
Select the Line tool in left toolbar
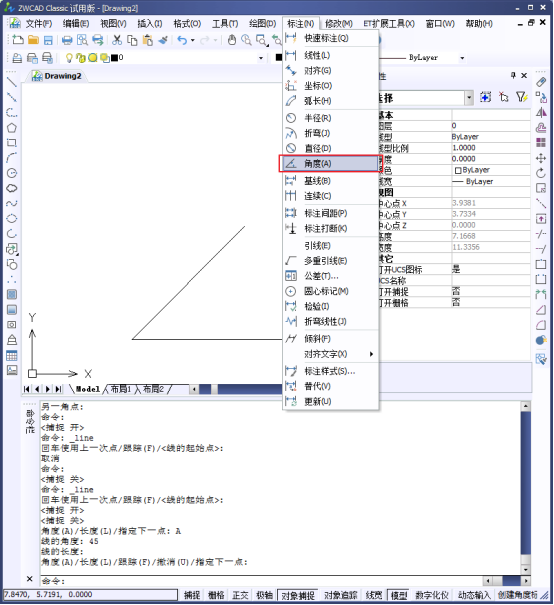tap(12, 82)
